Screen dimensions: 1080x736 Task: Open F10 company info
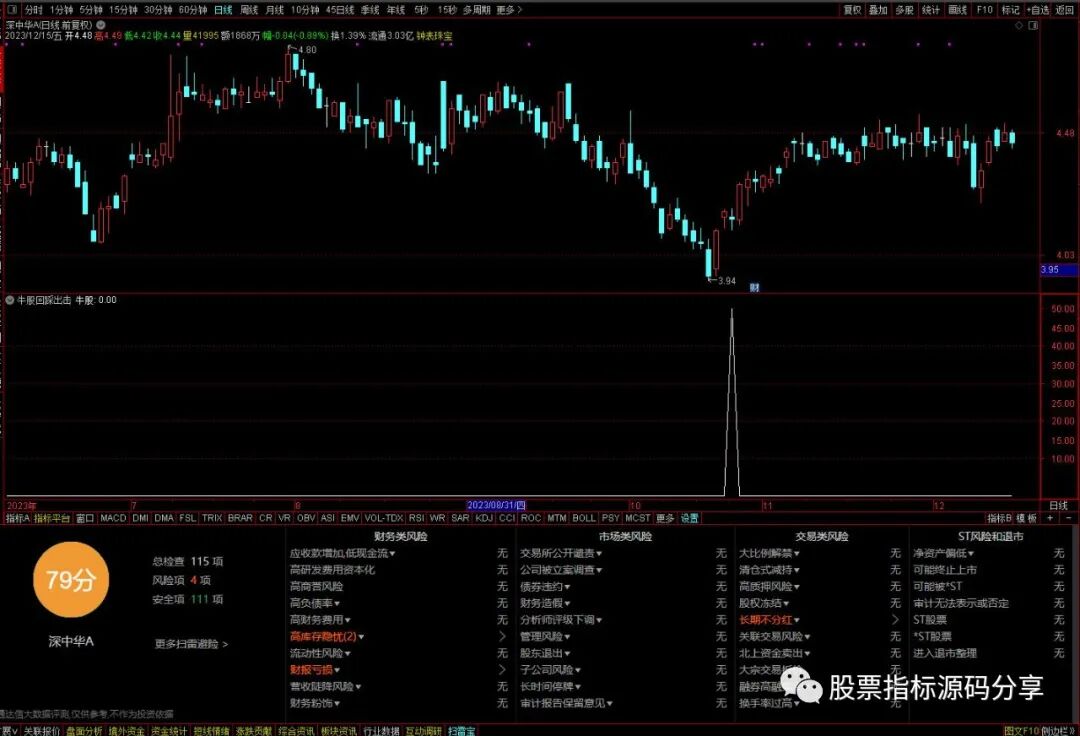coord(985,10)
